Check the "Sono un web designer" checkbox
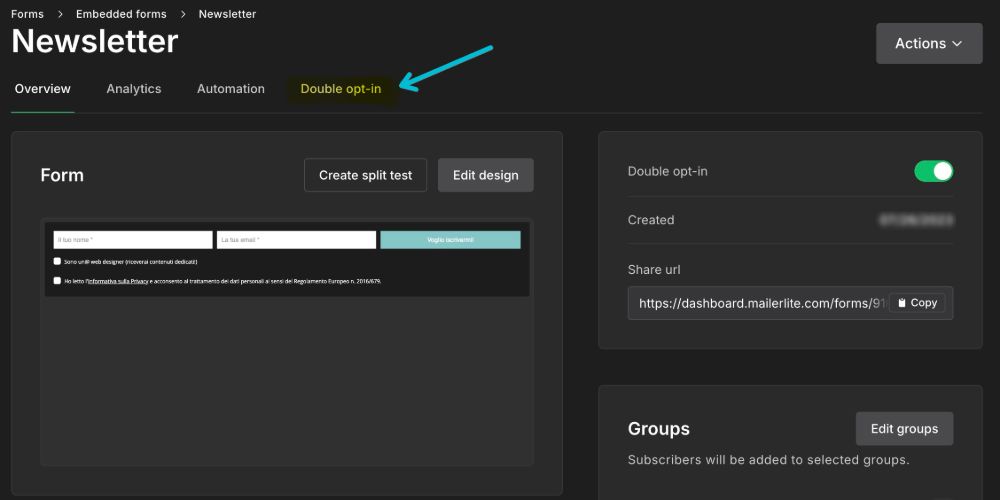 pos(58,261)
